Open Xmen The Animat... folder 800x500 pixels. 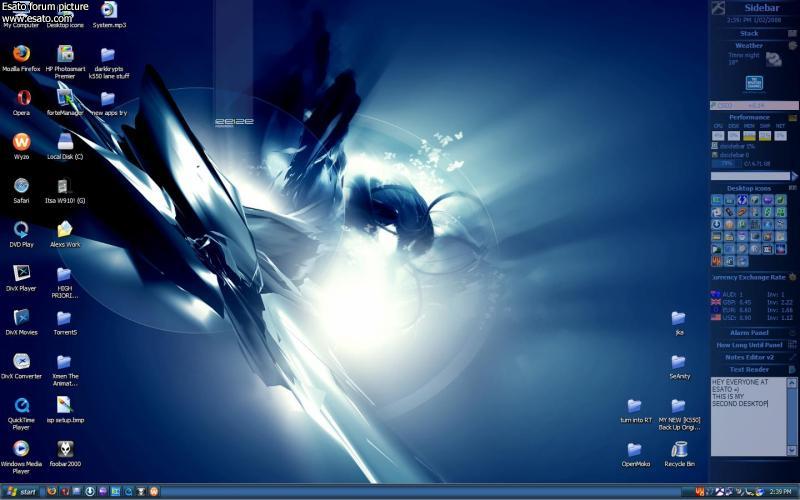click(65, 369)
